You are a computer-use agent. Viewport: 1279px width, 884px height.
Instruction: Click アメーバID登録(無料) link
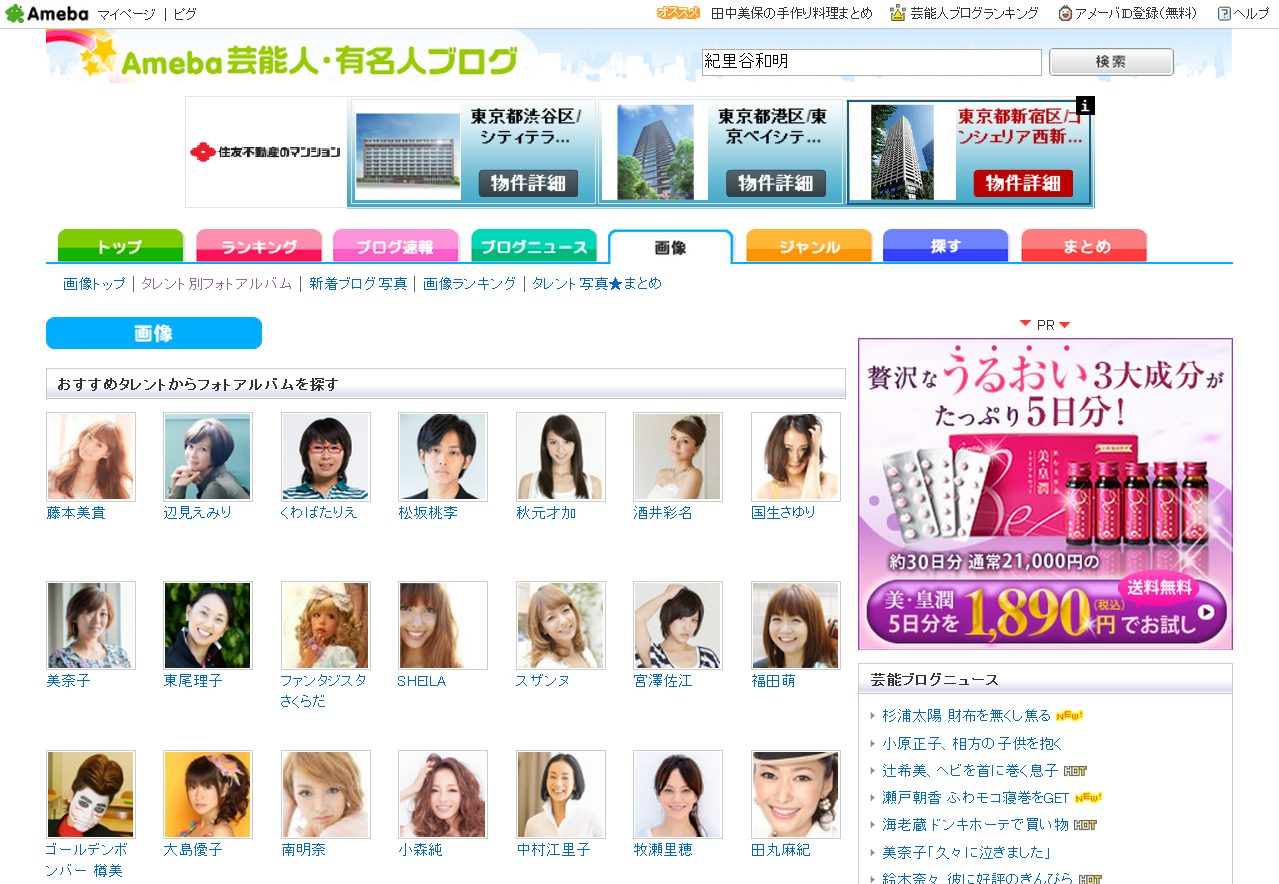1135,14
